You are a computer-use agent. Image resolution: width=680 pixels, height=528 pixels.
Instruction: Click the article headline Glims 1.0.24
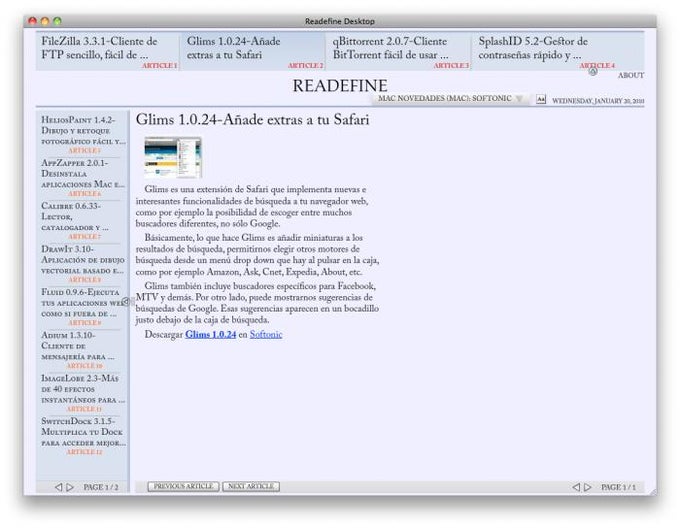pyautogui.click(x=252, y=120)
